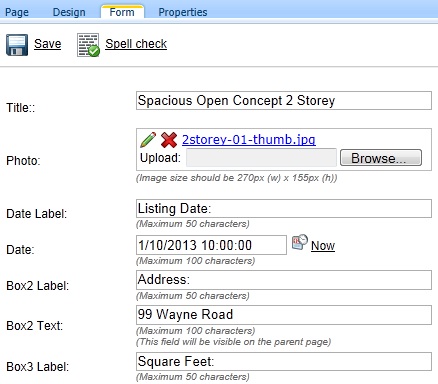Screen dimensions: 438x384
Task: Edit the Date Label field
Action: pyautogui.click(x=284, y=209)
